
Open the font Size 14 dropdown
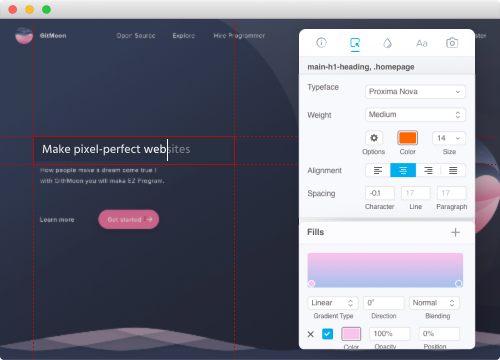point(449,138)
